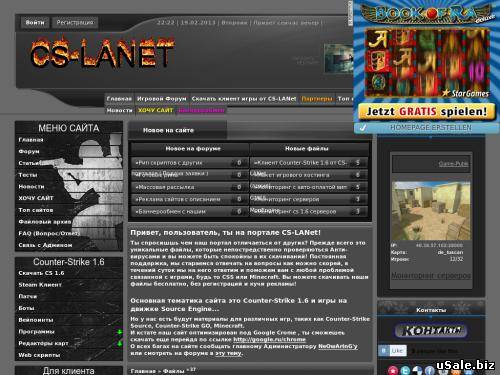Select Скачать клиент игры от CS-LANet

(244, 99)
